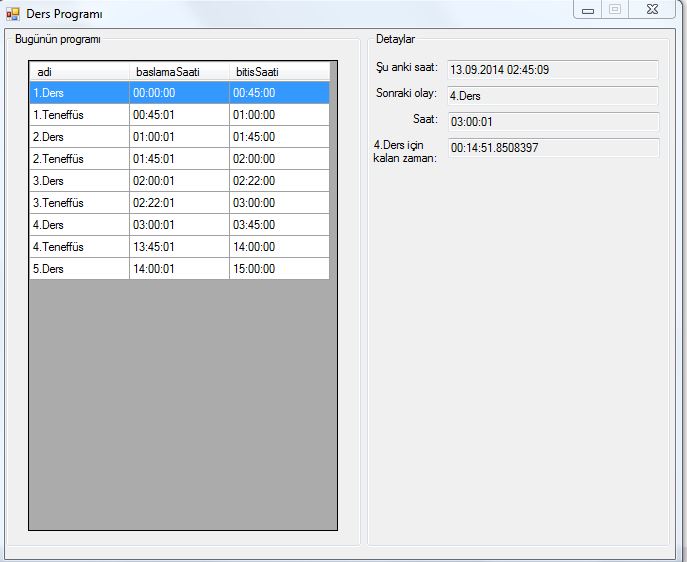
Task: Click end time 00:45:00 of 1.Ders
Action: point(279,93)
